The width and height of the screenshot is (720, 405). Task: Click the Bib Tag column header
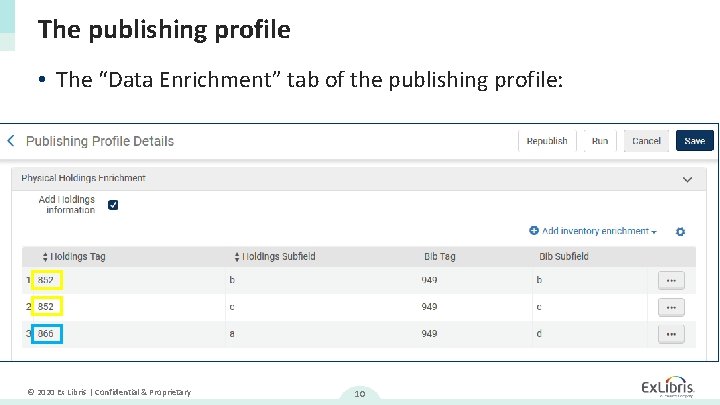coord(439,257)
